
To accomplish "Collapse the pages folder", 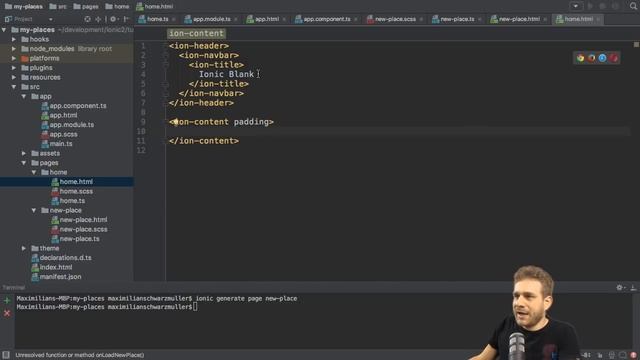I will tap(24, 163).
